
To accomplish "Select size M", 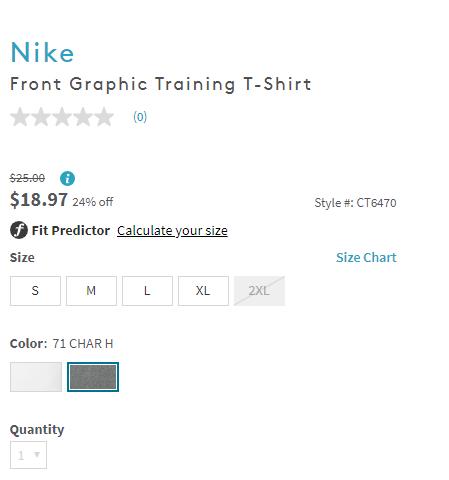I will 91,291.
